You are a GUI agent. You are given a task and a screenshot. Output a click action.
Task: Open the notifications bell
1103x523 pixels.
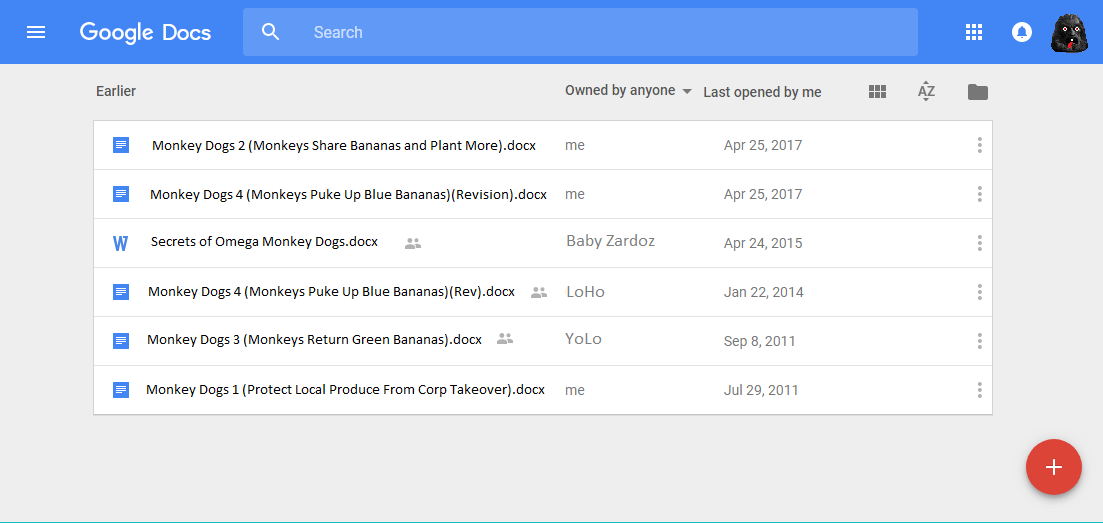(1021, 32)
